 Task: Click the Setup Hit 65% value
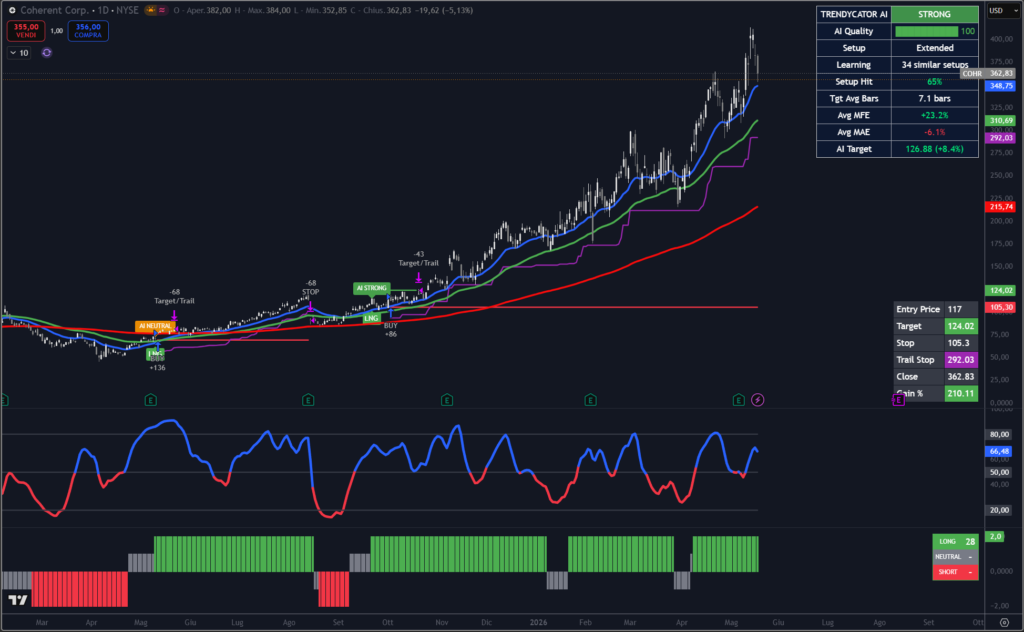[935, 82]
